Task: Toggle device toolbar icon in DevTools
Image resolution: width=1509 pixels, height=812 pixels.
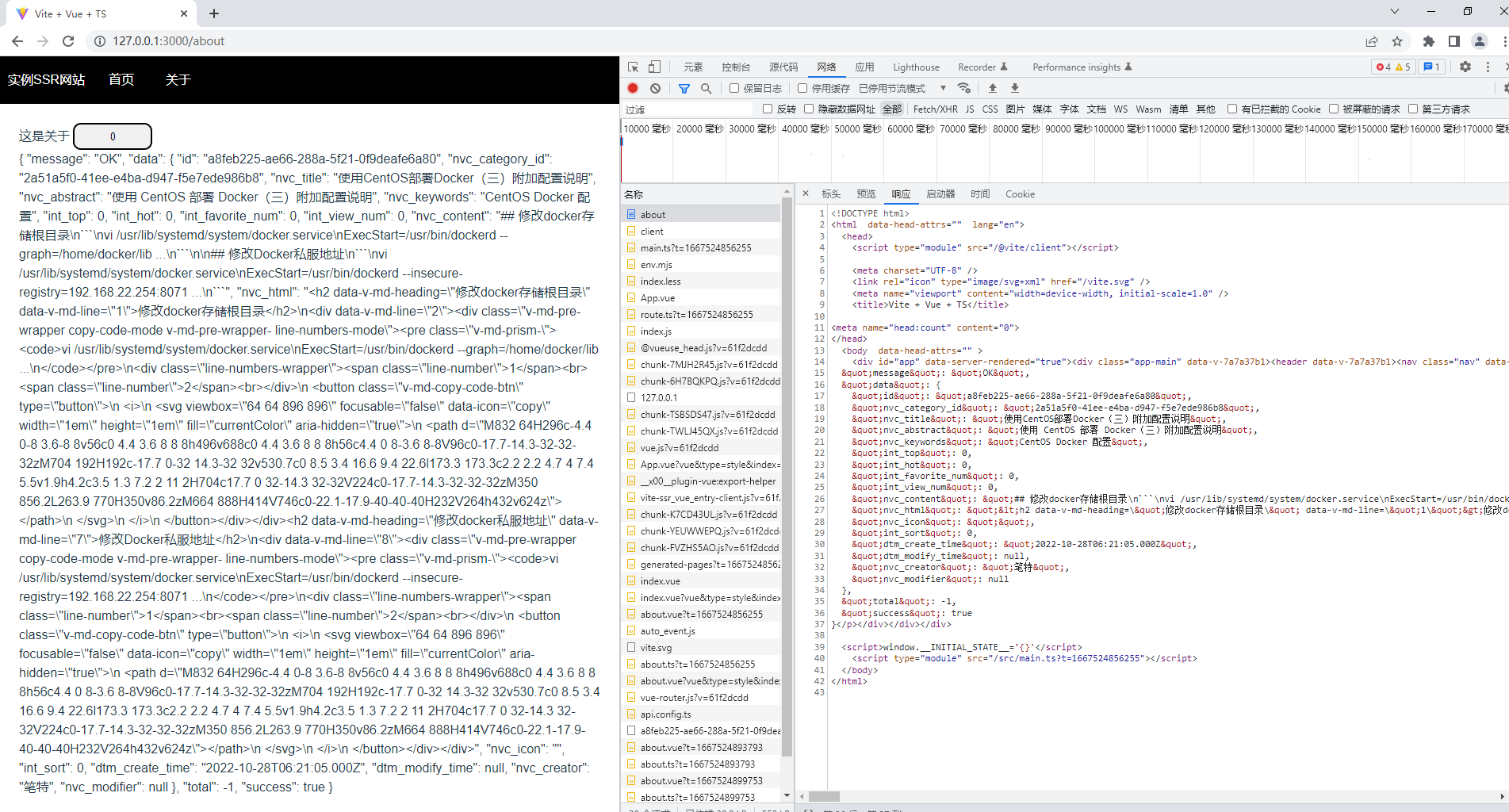Action: [x=654, y=67]
